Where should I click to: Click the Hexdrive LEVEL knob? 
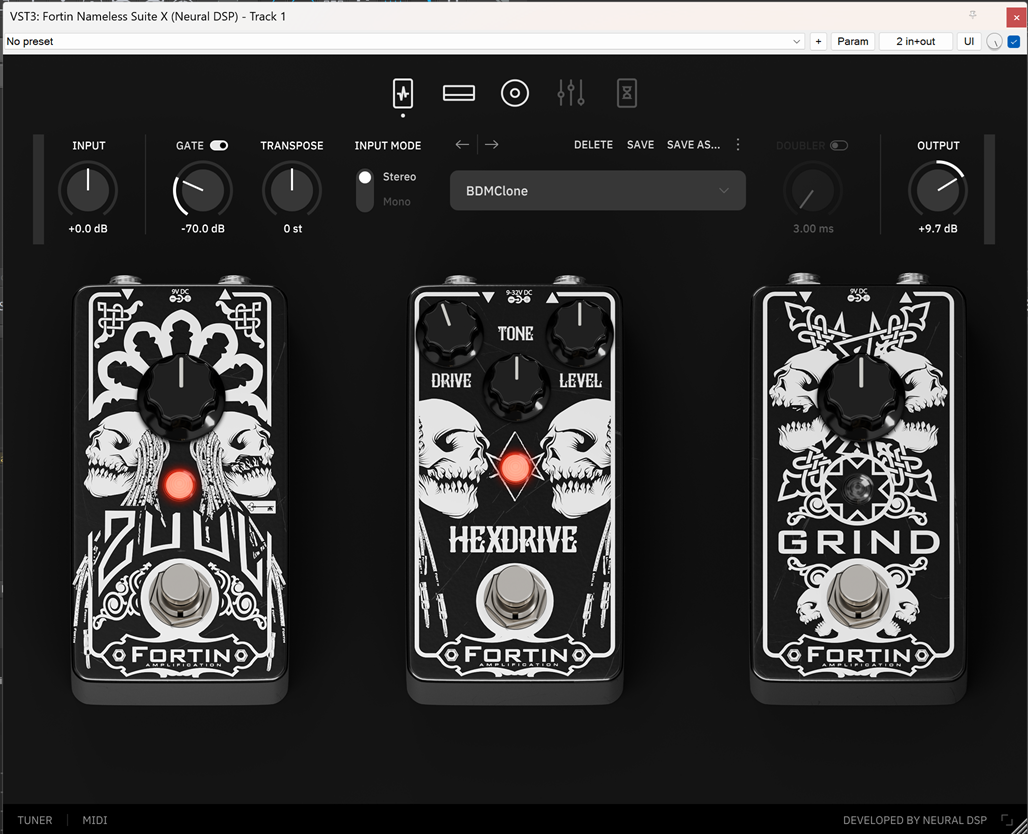click(x=580, y=333)
